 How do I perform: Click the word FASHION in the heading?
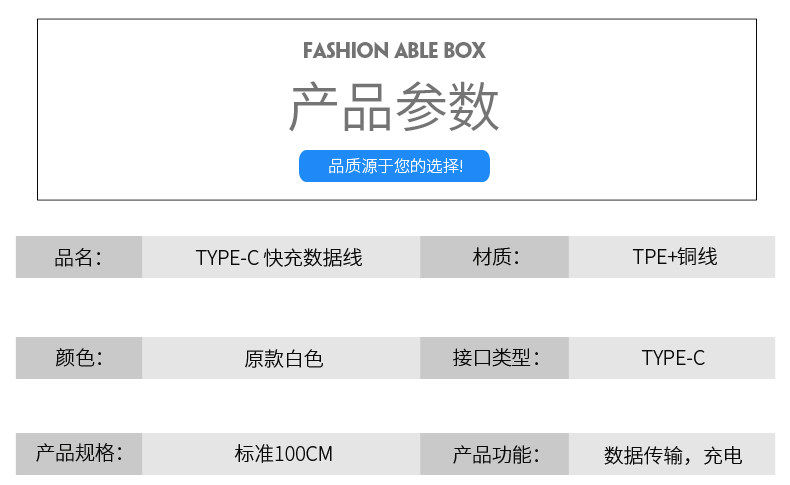(x=345, y=50)
